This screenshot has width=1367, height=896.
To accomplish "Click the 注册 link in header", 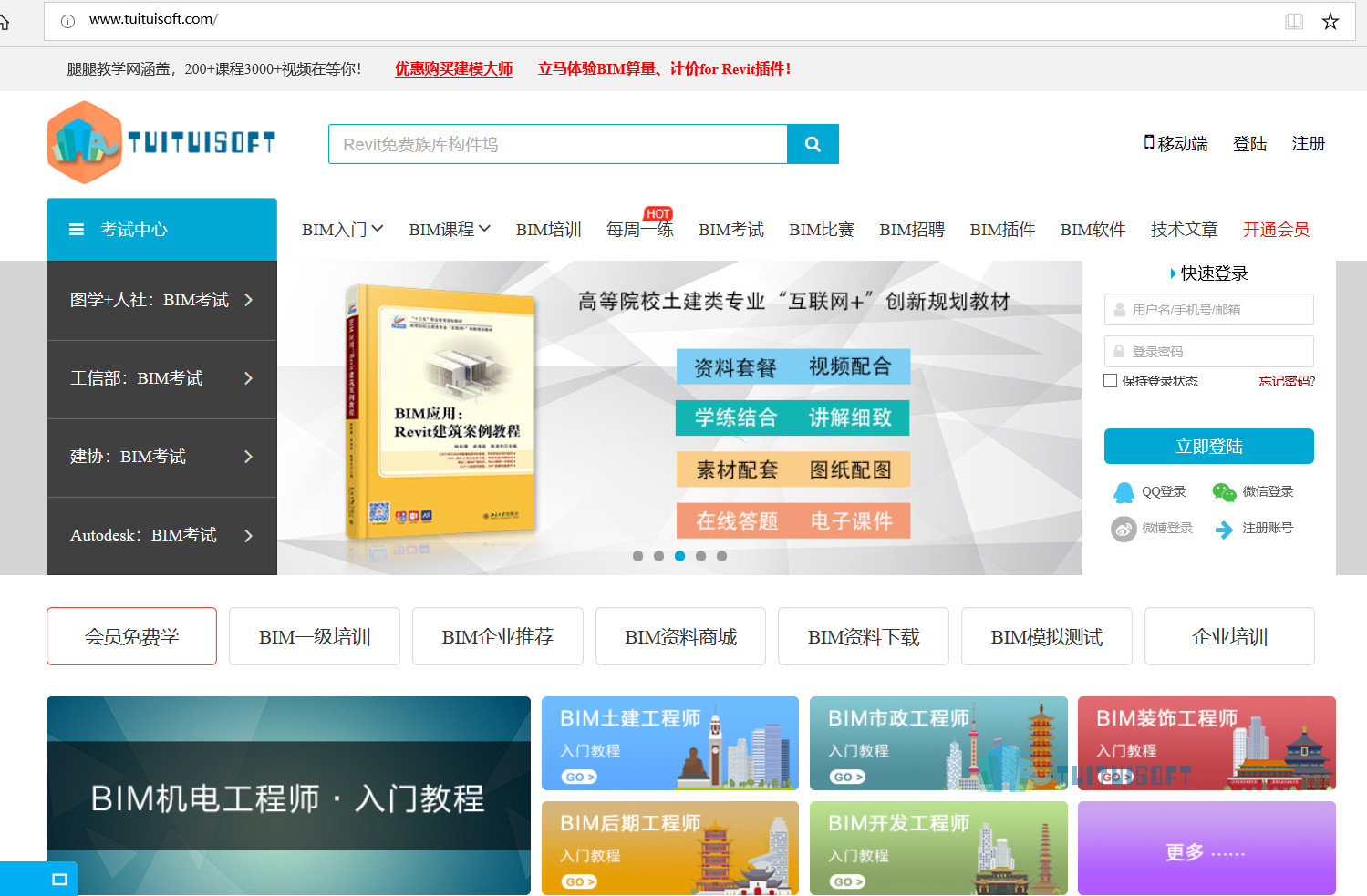I will click(1308, 143).
